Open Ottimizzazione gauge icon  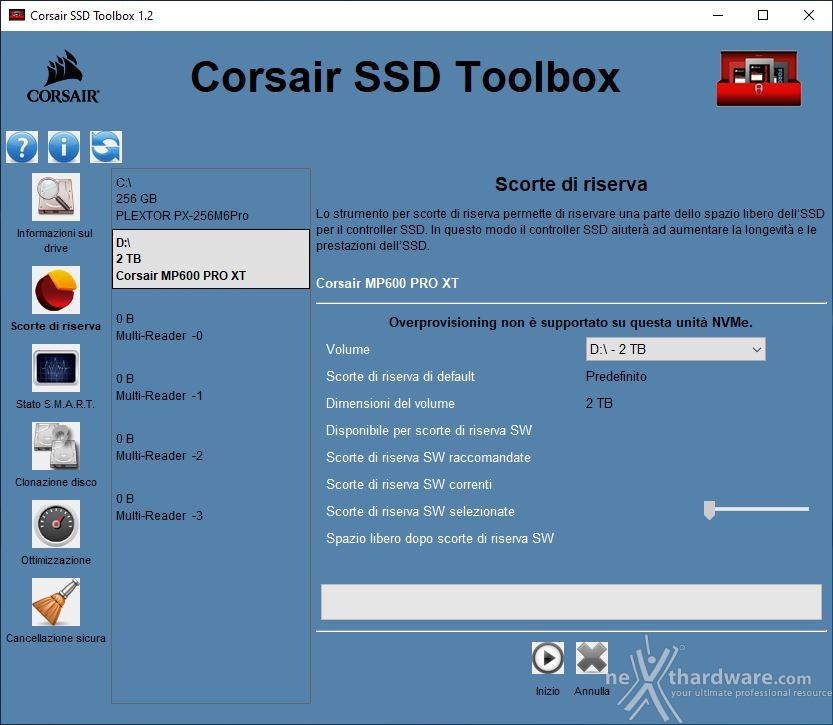click(x=56, y=524)
